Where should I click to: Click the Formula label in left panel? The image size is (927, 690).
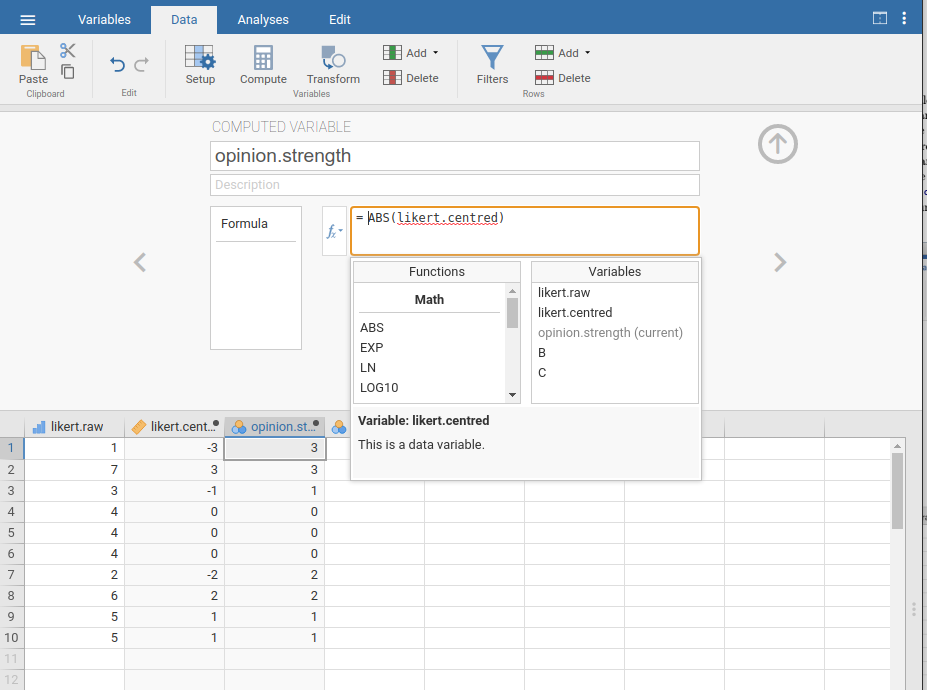click(x=244, y=223)
